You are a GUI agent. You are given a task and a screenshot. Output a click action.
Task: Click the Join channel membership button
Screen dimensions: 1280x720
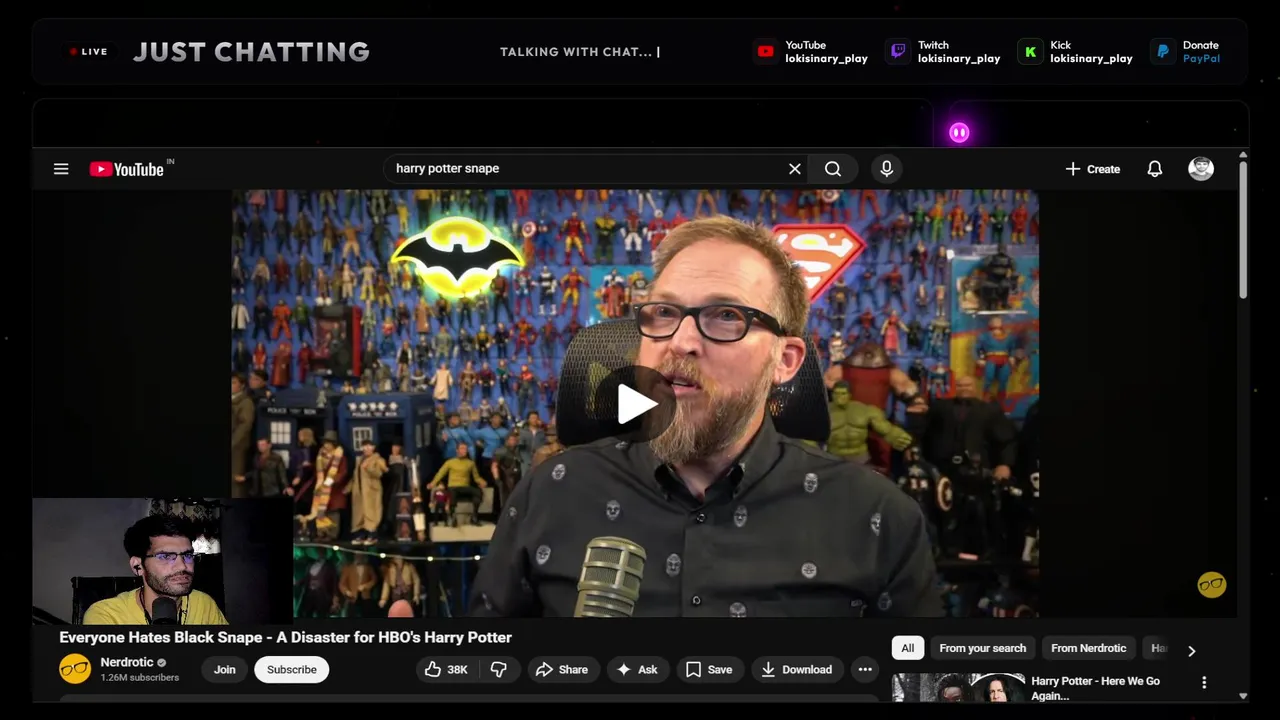point(224,669)
